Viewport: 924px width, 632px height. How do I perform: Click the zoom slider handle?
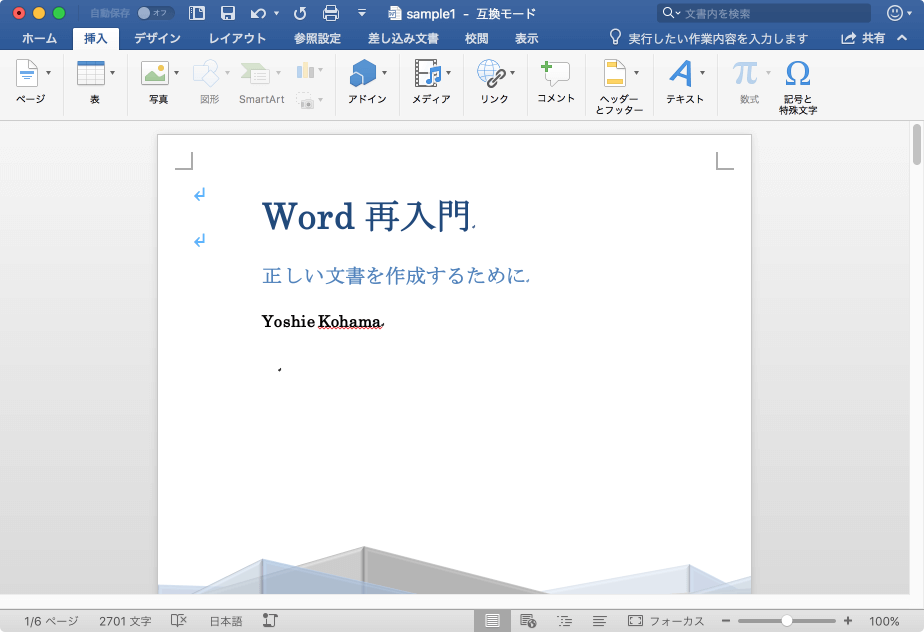(787, 621)
